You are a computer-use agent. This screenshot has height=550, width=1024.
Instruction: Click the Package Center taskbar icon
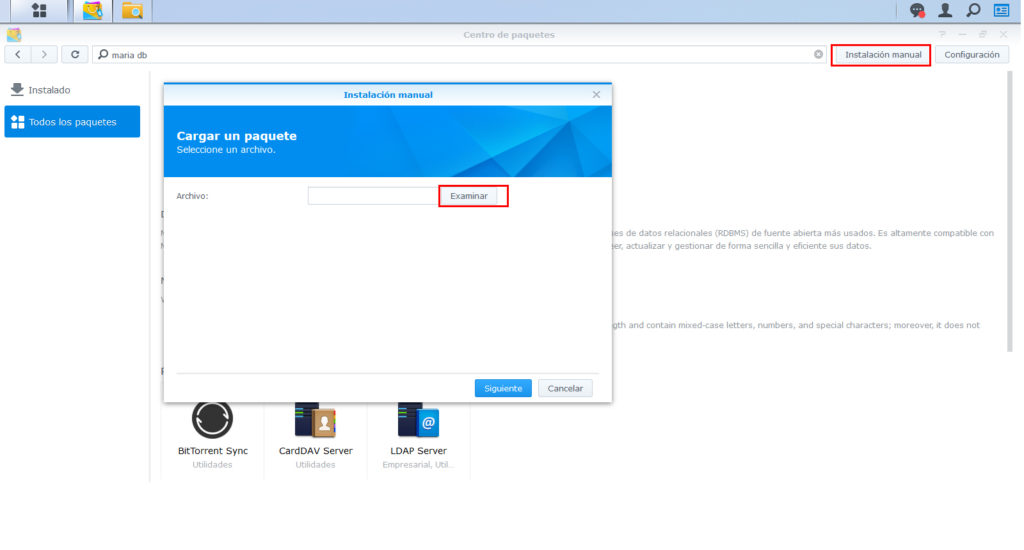[92, 11]
